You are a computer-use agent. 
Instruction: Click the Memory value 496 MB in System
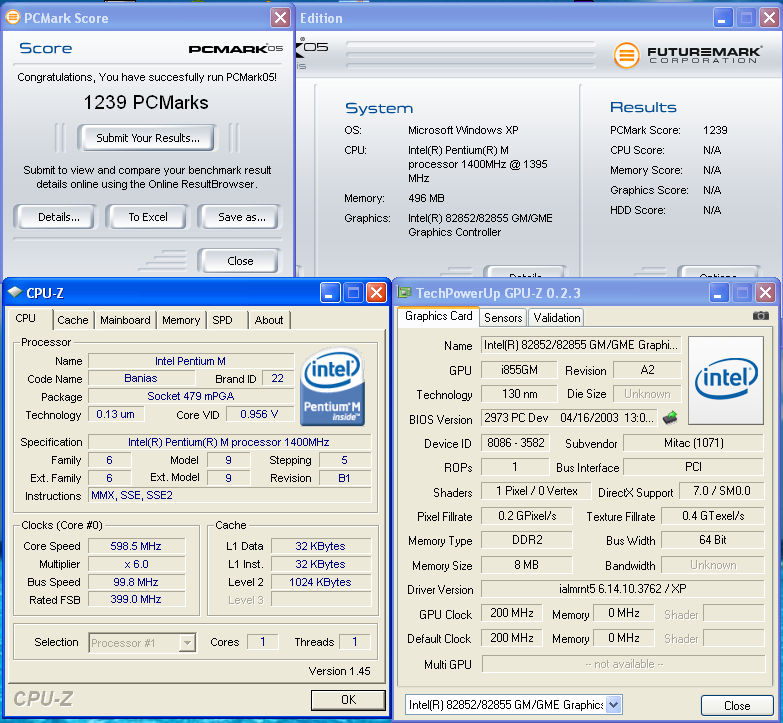(426, 198)
